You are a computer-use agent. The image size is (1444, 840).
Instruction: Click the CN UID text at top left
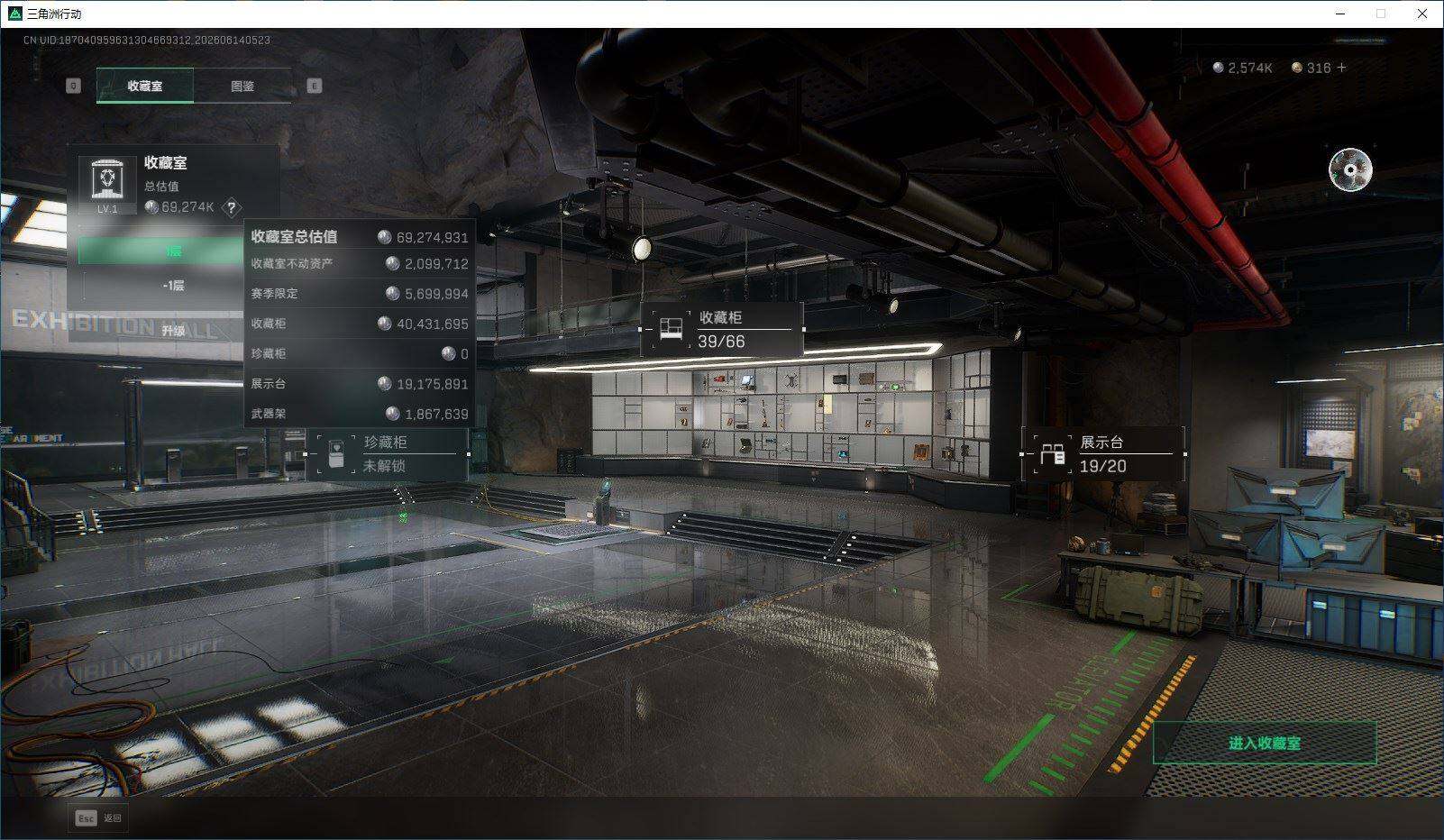coord(147,40)
